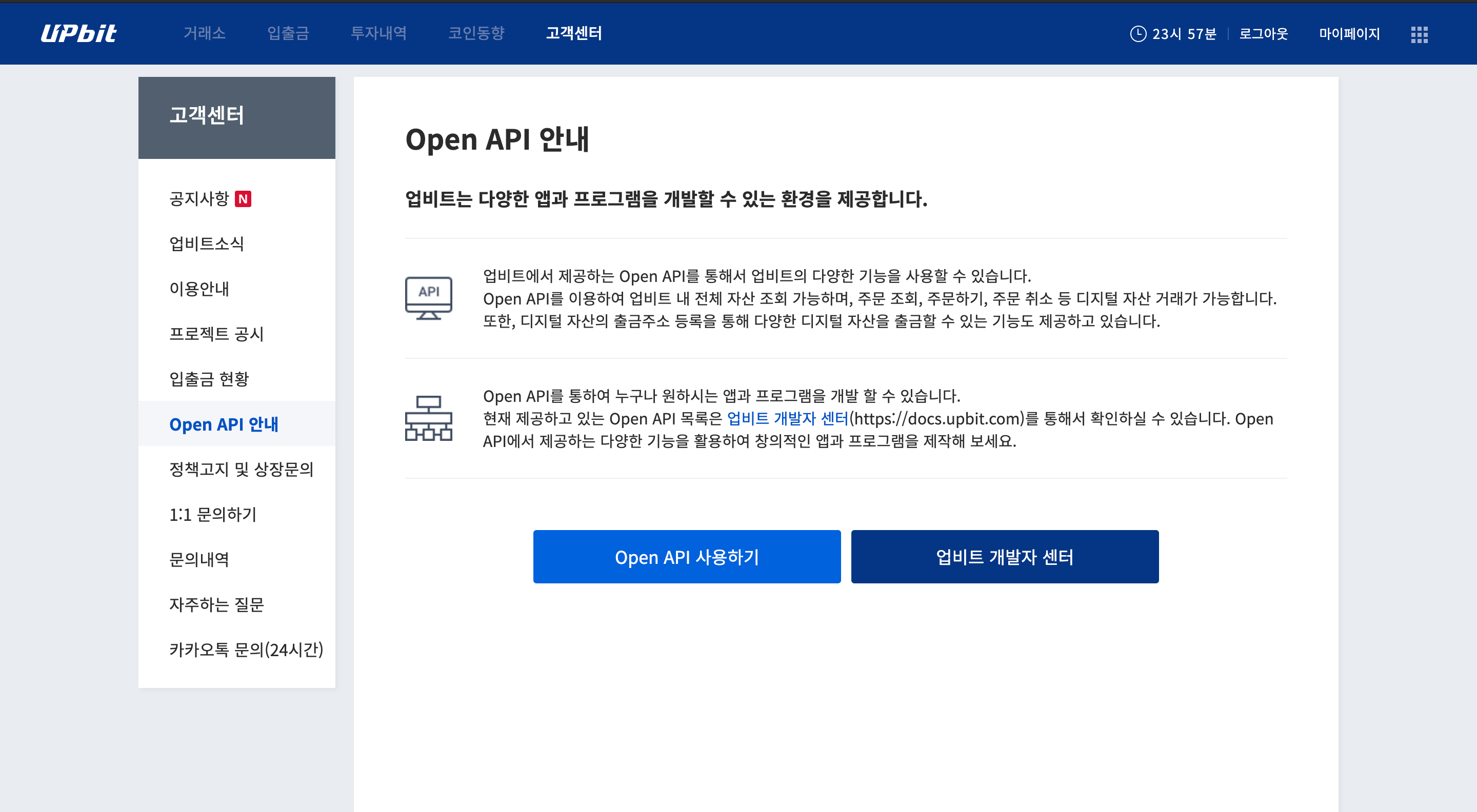Viewport: 1477px width, 812px height.
Task: Open 공지사항 in the sidebar
Action: pyautogui.click(x=199, y=199)
